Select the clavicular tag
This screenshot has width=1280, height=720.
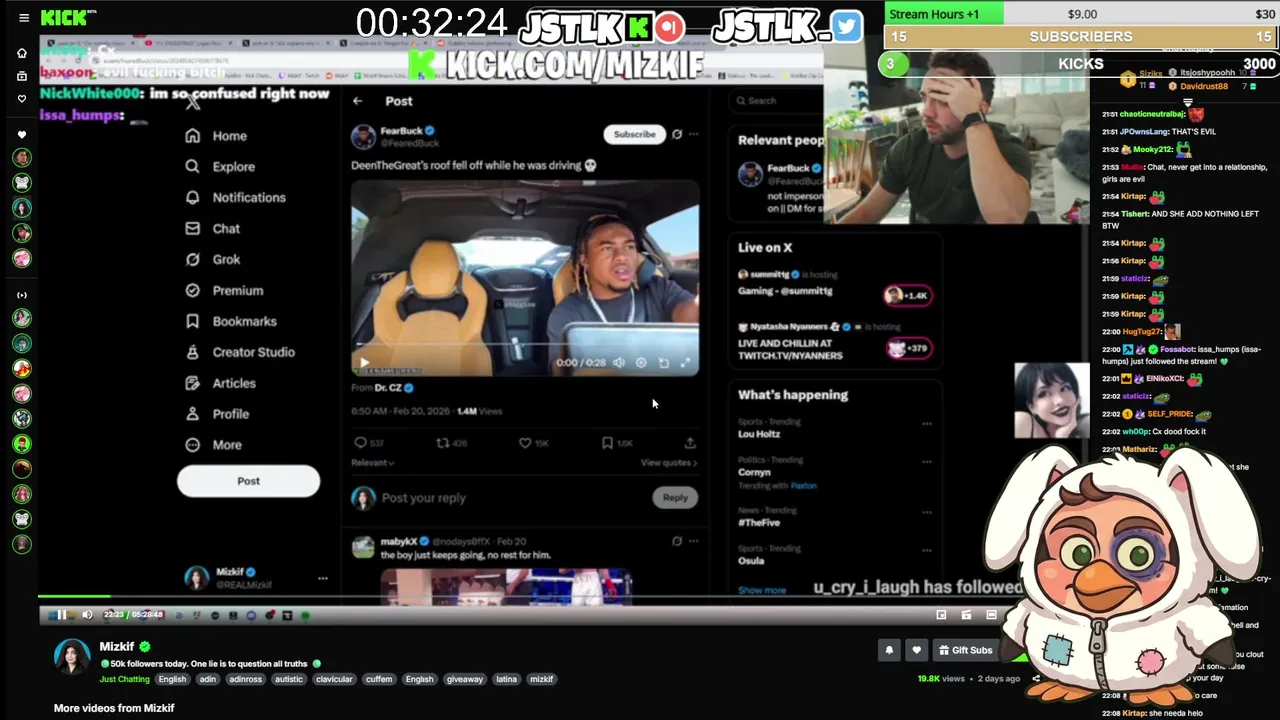334,679
